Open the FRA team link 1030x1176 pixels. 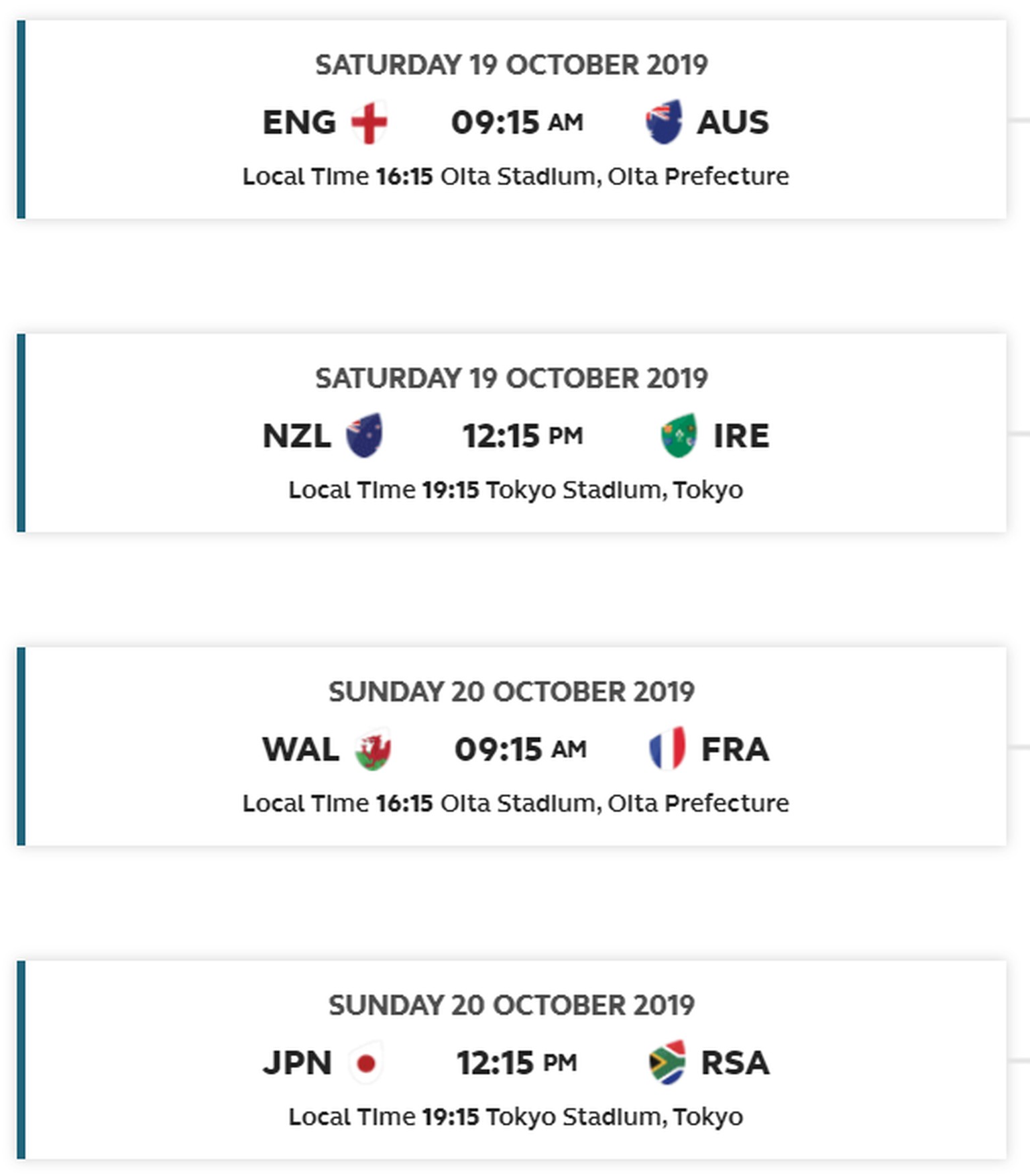[735, 749]
